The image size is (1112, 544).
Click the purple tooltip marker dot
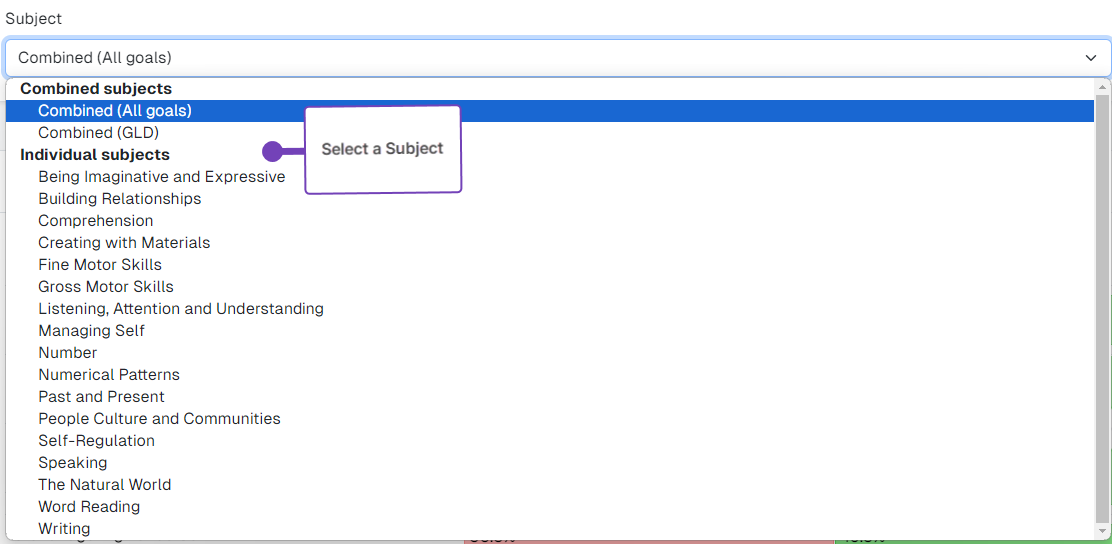[x=272, y=151]
